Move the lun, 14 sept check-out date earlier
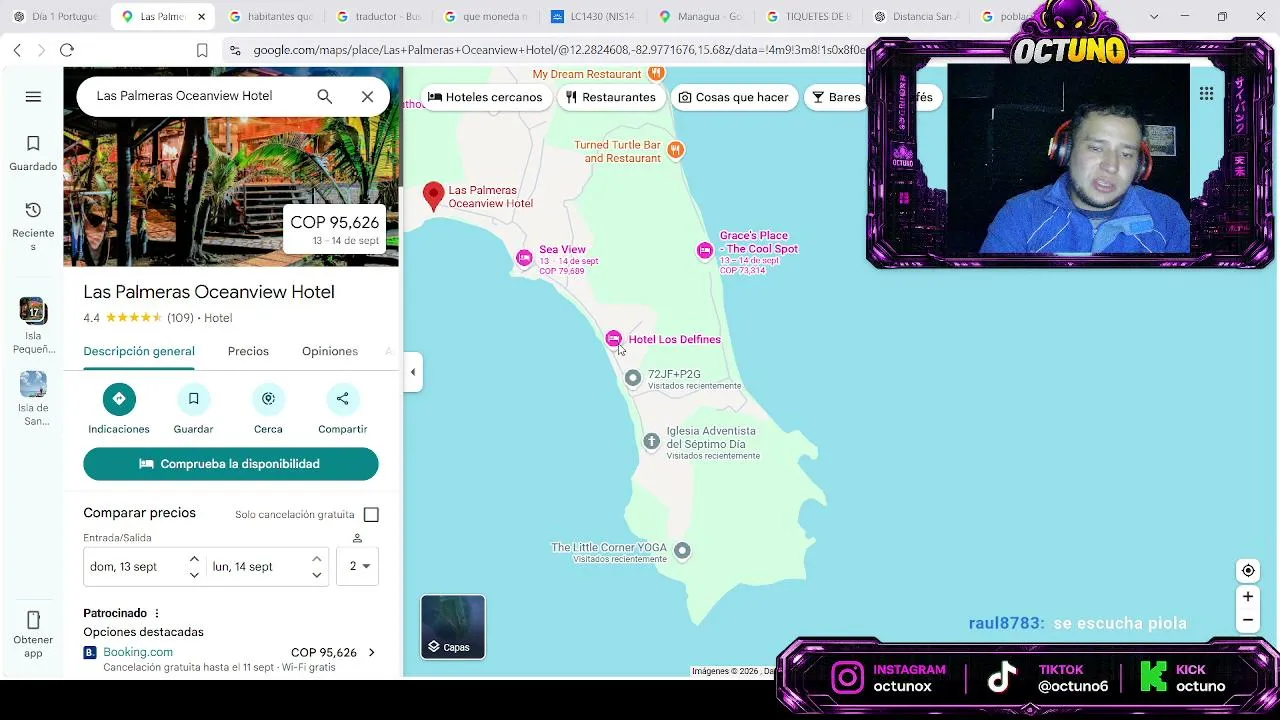 [x=316, y=559]
